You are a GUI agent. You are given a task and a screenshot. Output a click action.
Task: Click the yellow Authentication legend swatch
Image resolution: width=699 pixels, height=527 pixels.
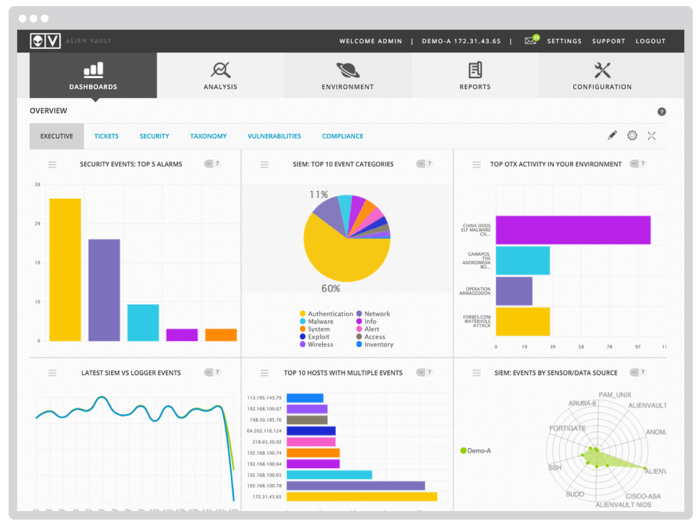[302, 314]
